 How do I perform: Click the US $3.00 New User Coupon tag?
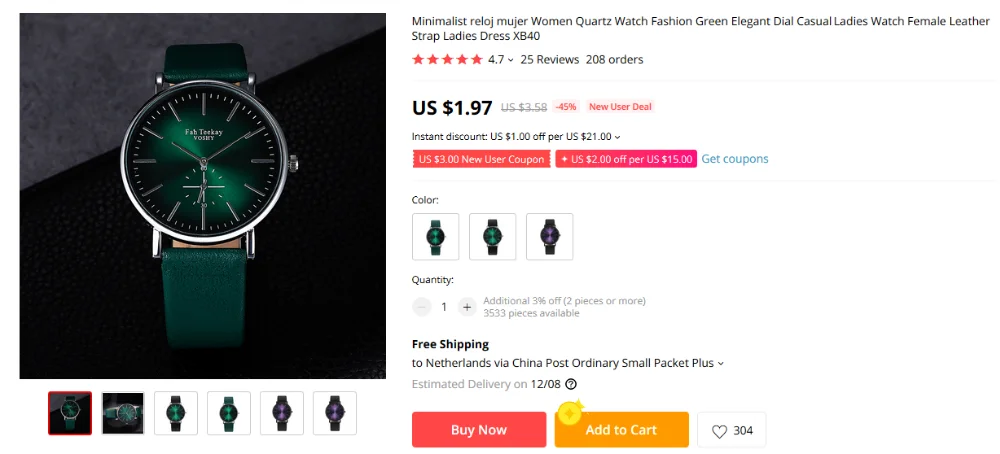482,159
